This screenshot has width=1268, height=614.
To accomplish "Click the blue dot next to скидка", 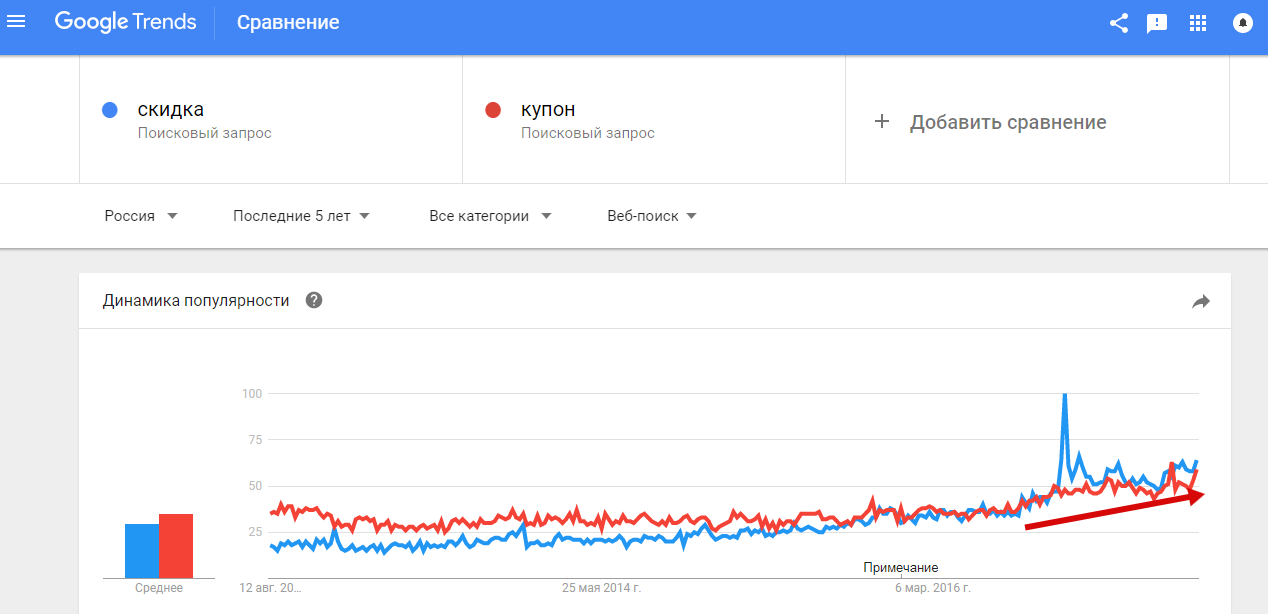I will pos(111,110).
